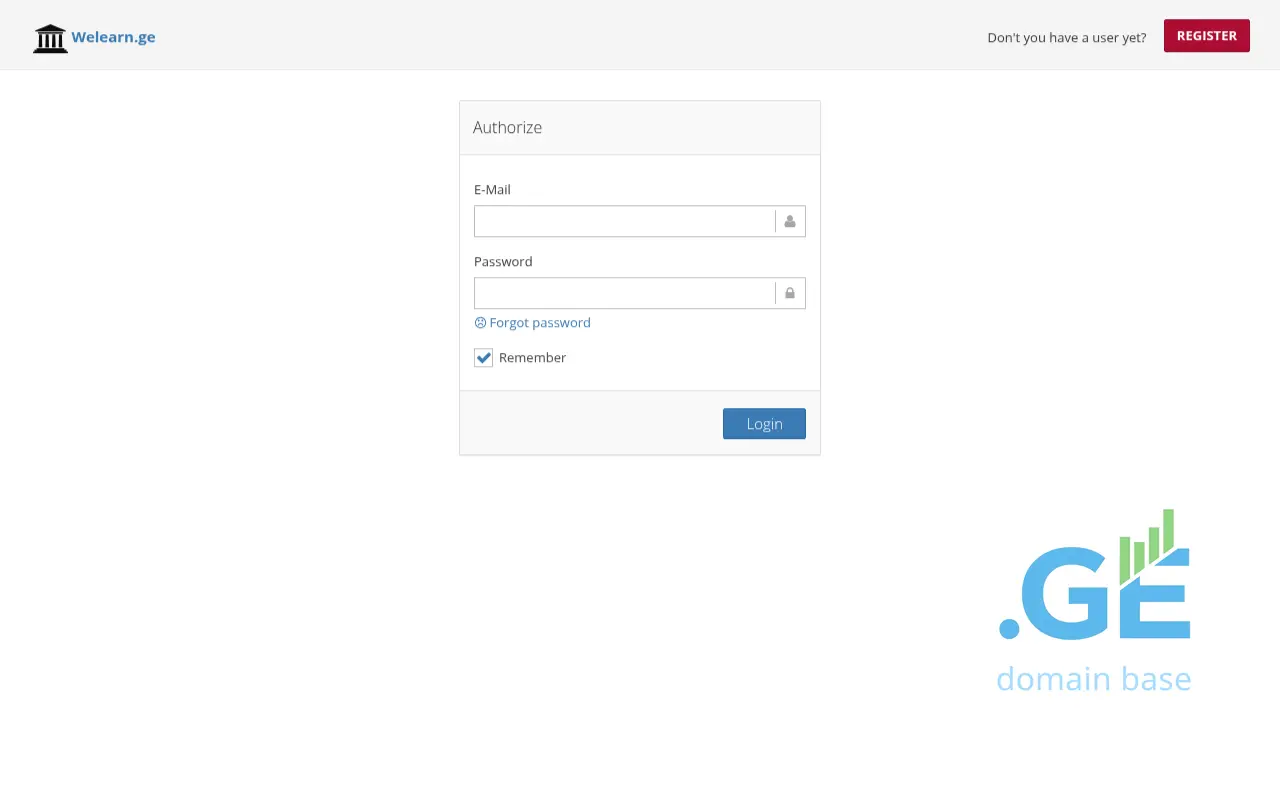Uncheck the Remember checkbox
Screen dimensions: 1280x800
coord(484,358)
